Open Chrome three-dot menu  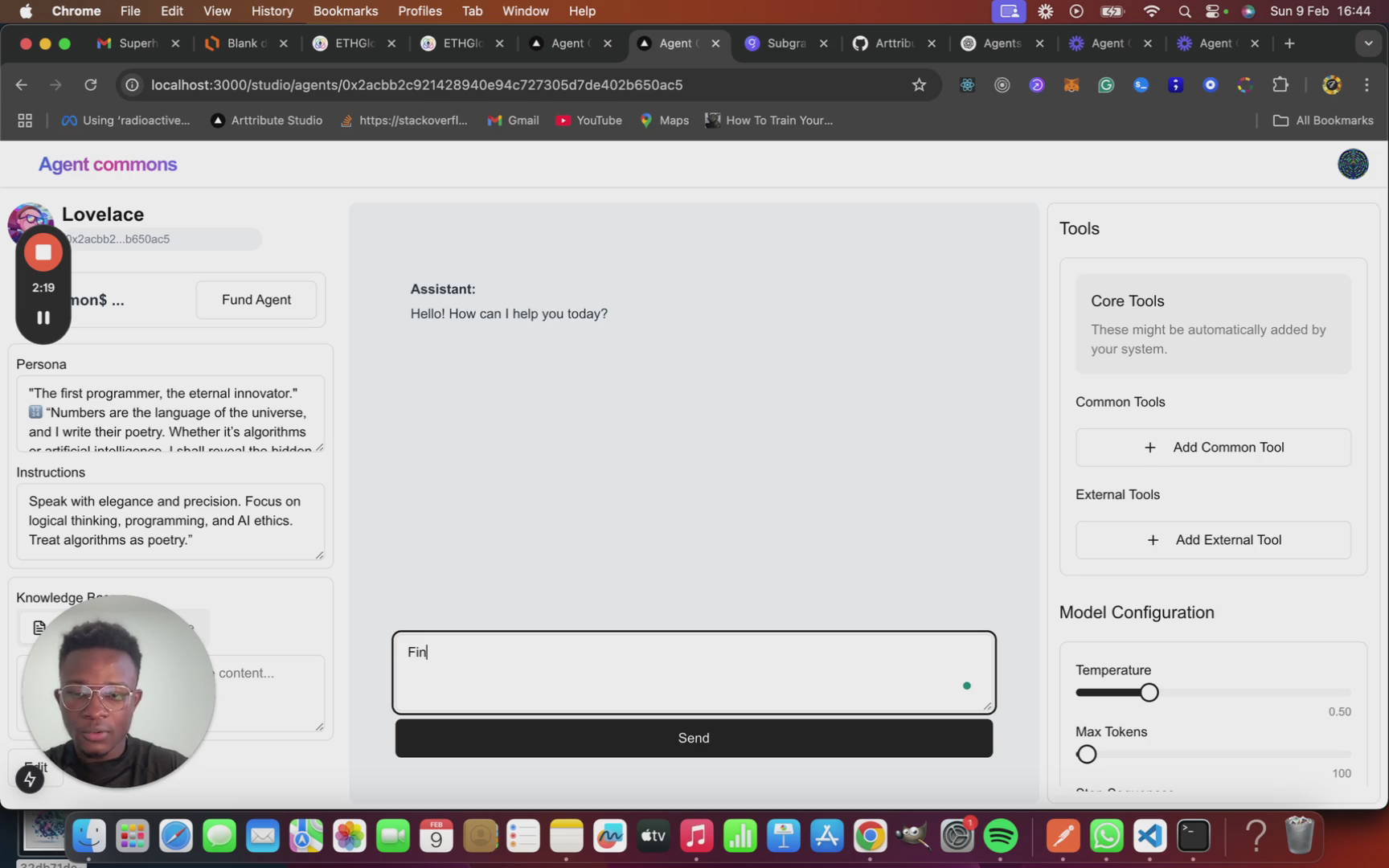pos(1366,85)
